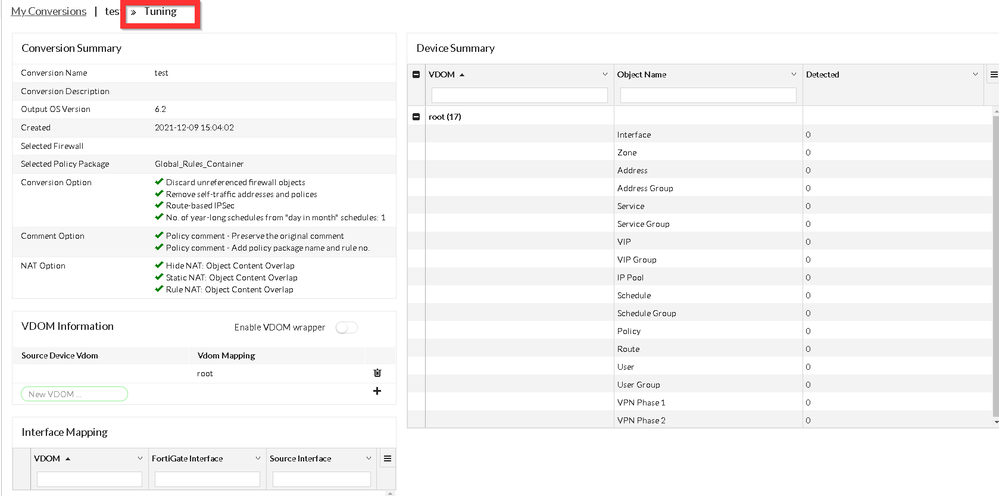This screenshot has height=496, width=999.
Task: Click VDOM filter box in Device Summary
Action: click(519, 95)
